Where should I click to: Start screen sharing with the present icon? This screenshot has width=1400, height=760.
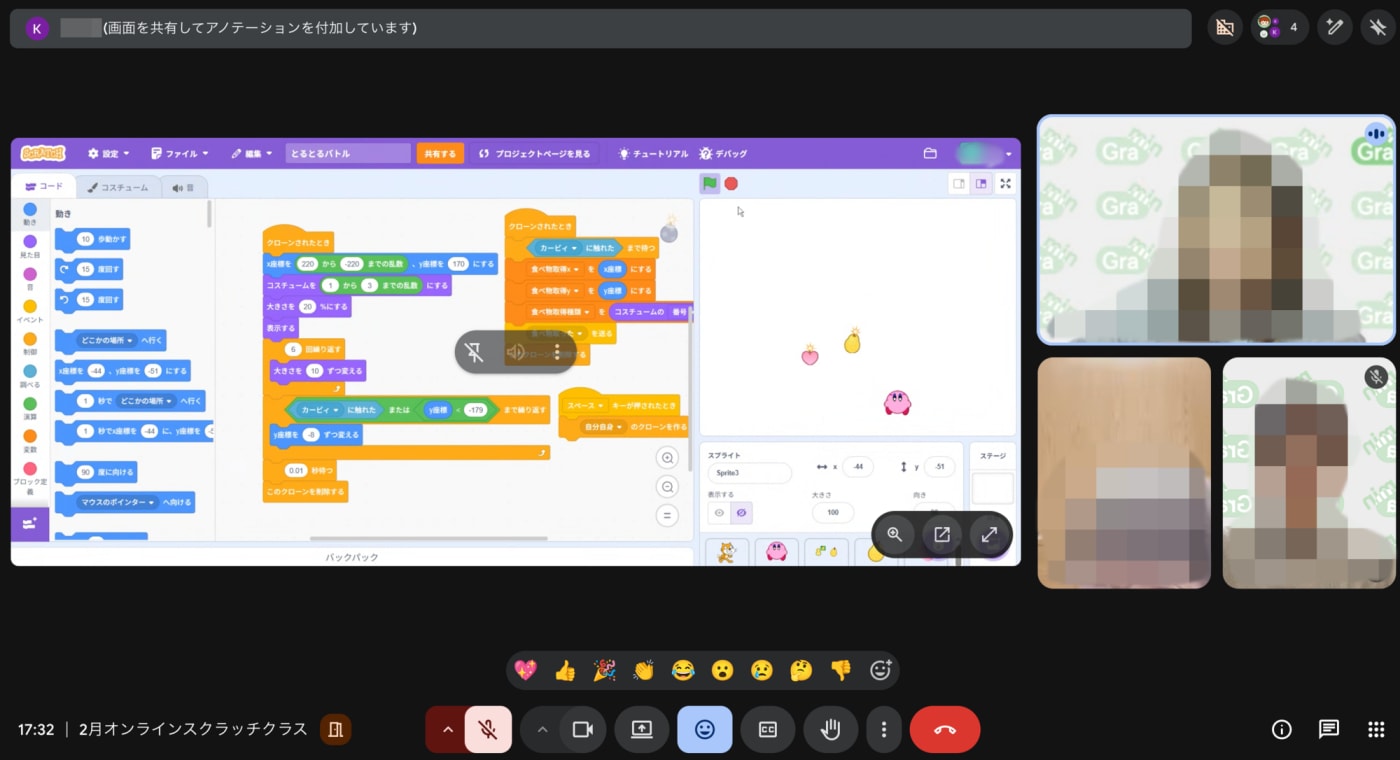642,729
